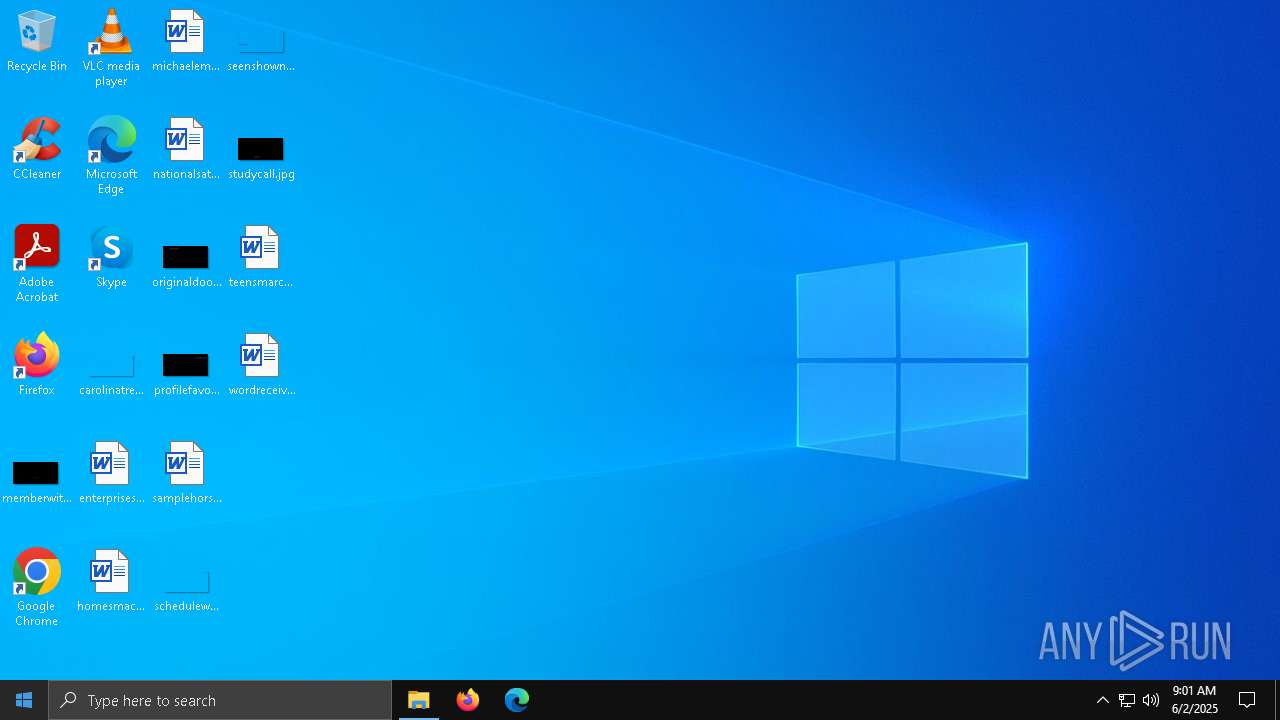
Task: Click the Show desktop sliver
Action: [x=1277, y=700]
